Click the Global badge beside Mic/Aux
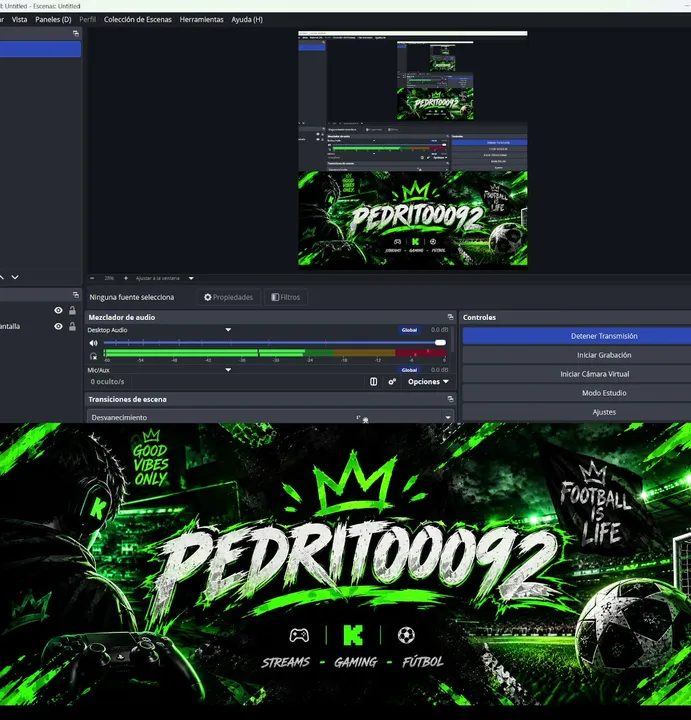The image size is (691, 720). pyautogui.click(x=409, y=370)
